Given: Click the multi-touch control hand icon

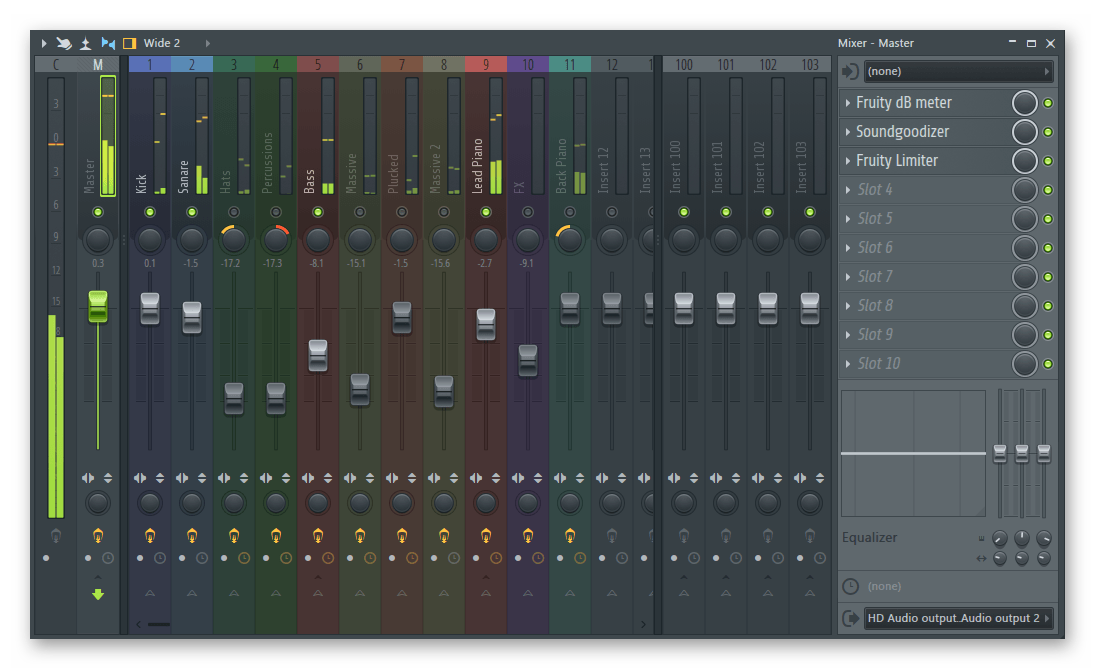Looking at the screenshot, I should 64,43.
